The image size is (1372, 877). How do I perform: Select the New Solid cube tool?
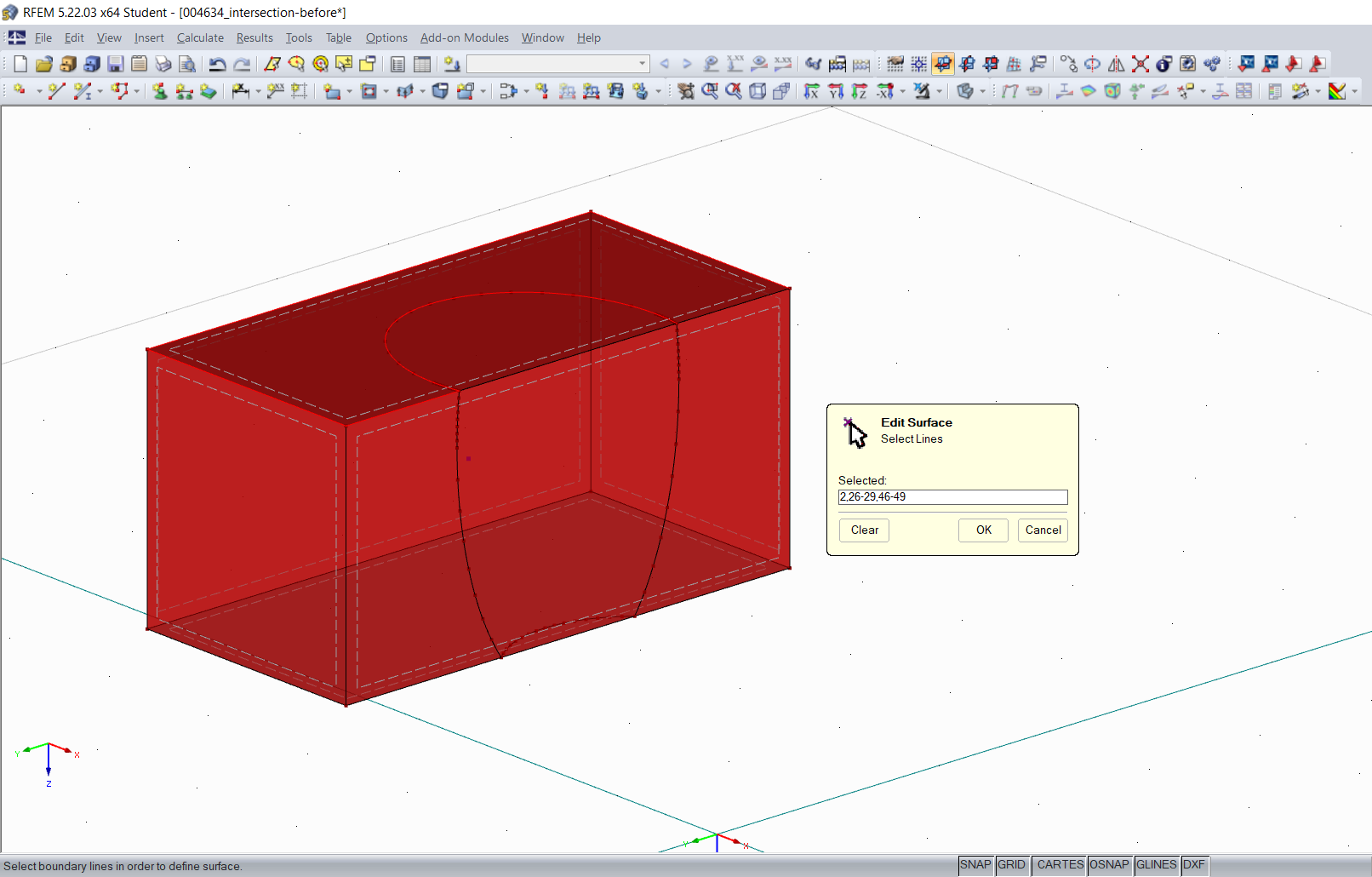pyautogui.click(x=440, y=91)
